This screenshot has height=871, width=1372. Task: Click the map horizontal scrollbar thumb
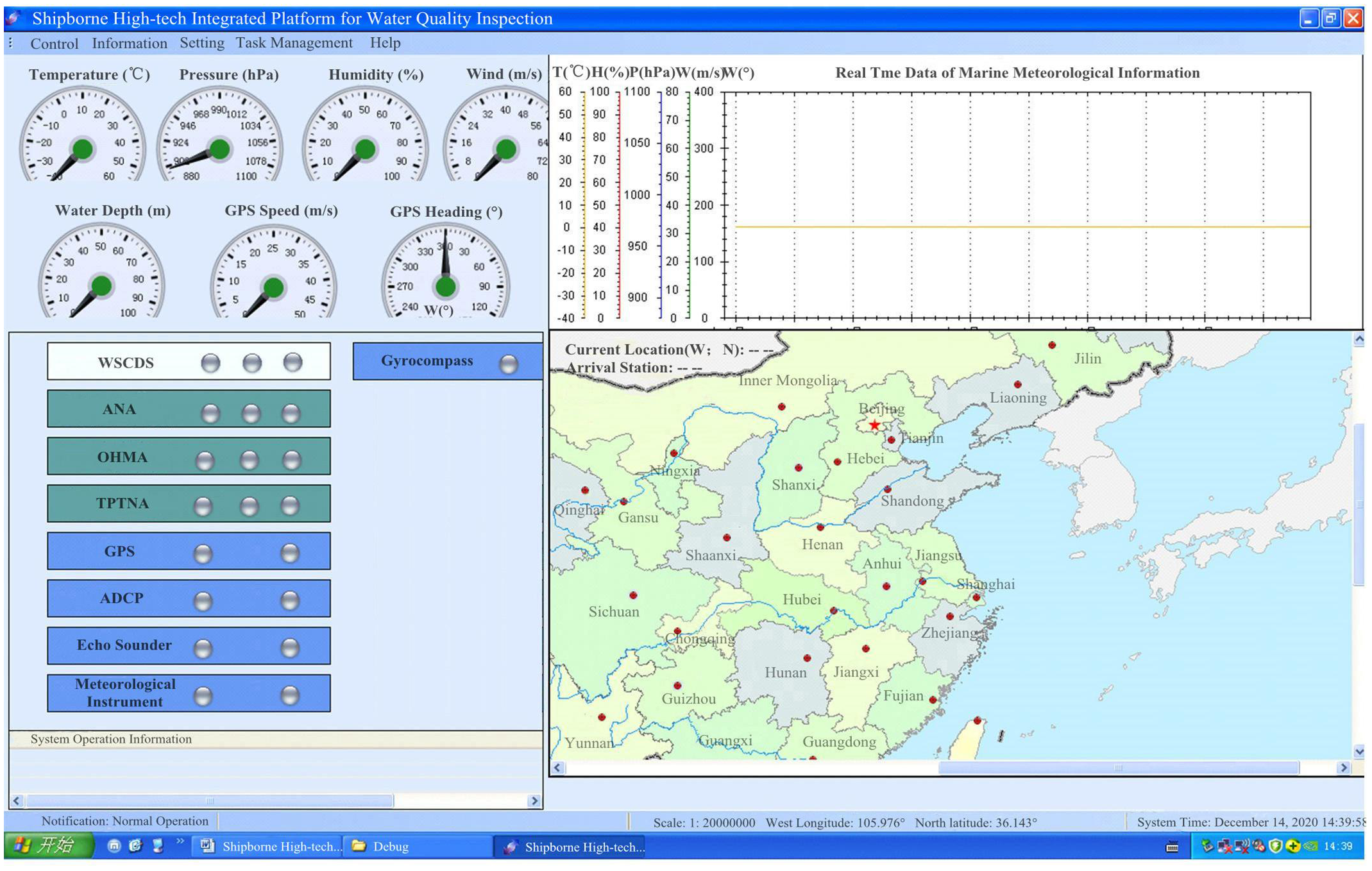(x=1117, y=768)
